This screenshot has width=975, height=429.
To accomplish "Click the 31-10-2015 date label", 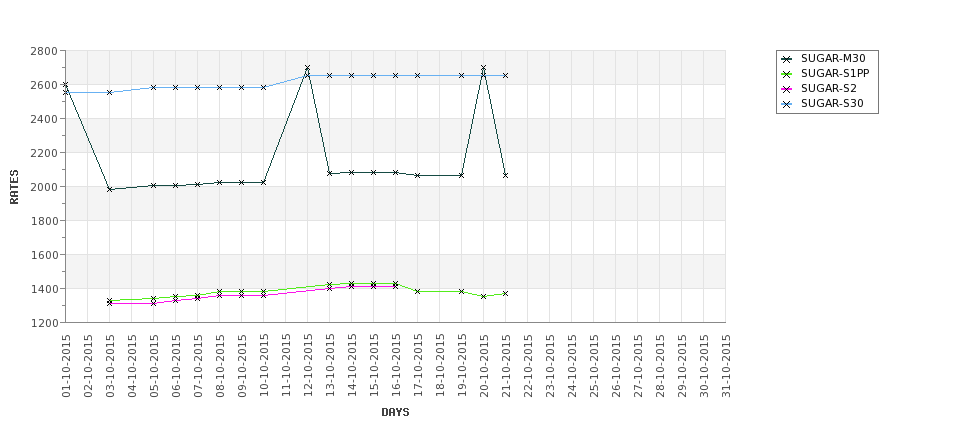I will pyautogui.click(x=726, y=366).
